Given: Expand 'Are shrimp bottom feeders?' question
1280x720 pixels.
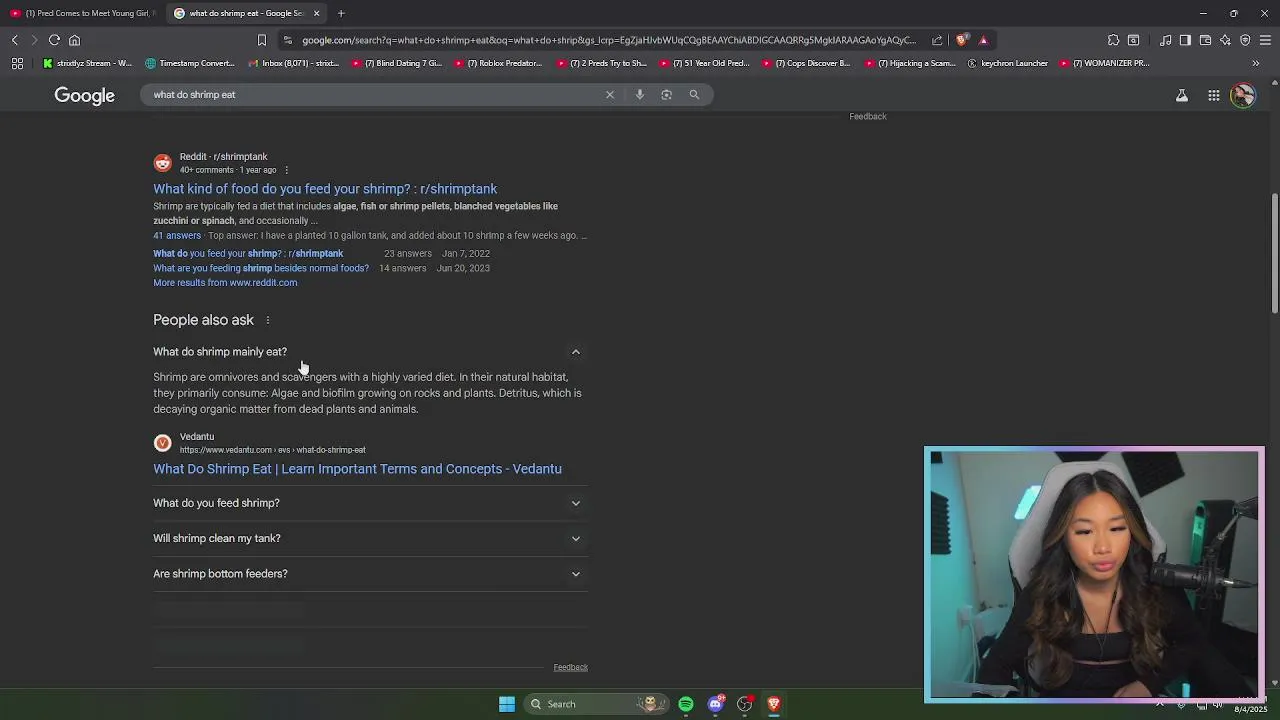Looking at the screenshot, I should pyautogui.click(x=370, y=574).
